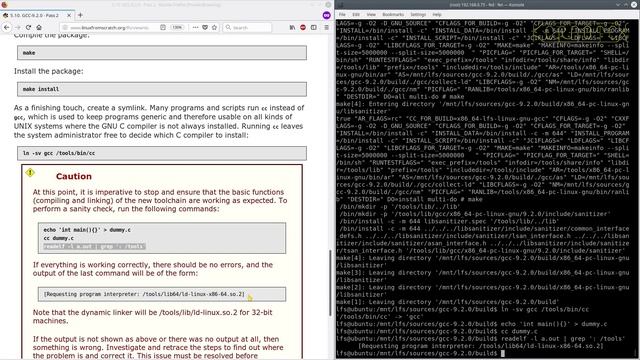640x360 pixels.
Task: Click the red adblock extension icon
Action: [303, 27]
